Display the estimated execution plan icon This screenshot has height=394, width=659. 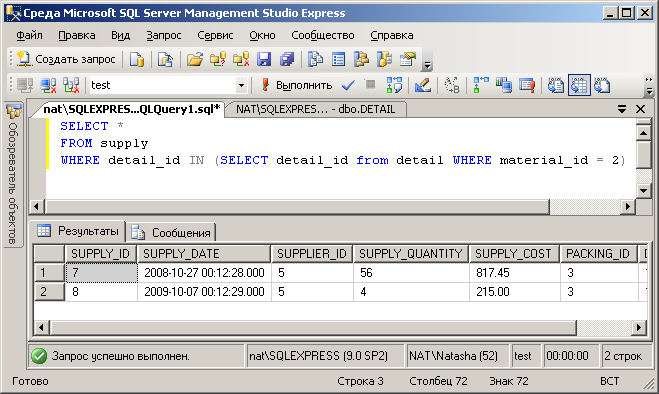(394, 85)
